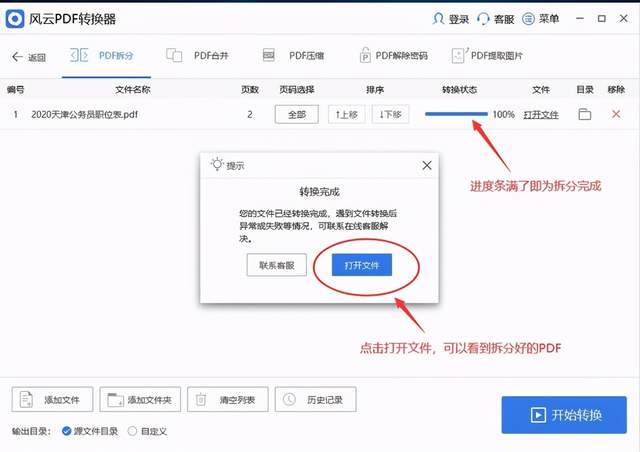Click the play icon on the 开始转换 button
640x452 pixels.
538,415
